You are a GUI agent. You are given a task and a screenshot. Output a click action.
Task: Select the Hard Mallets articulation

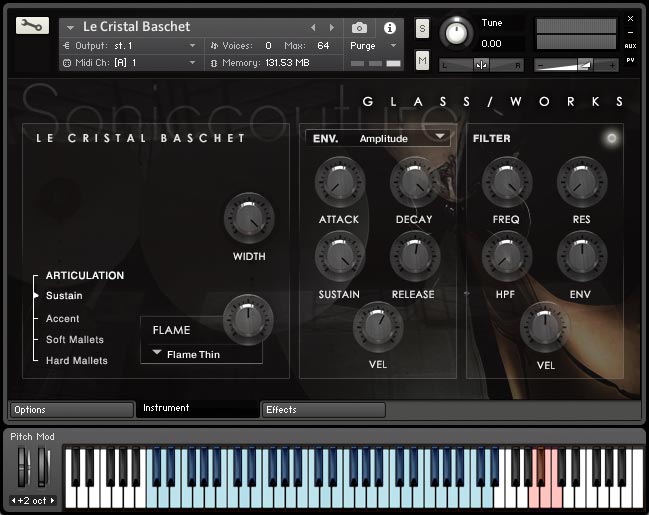[77, 361]
